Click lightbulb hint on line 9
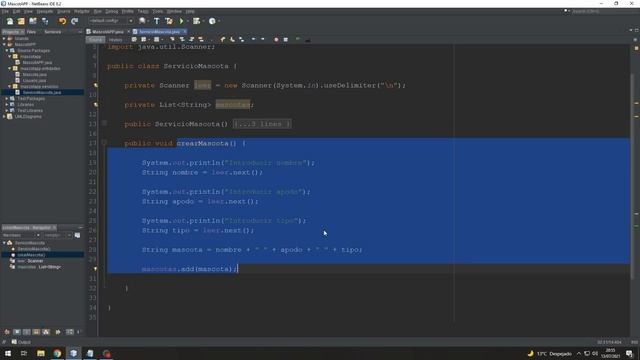This screenshot has width=640, height=360. pyautogui.click(x=96, y=85)
